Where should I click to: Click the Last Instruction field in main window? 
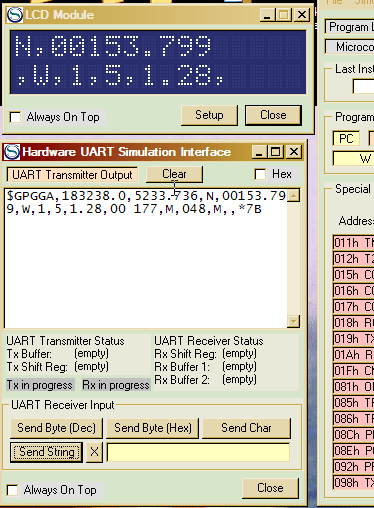pos(363,87)
